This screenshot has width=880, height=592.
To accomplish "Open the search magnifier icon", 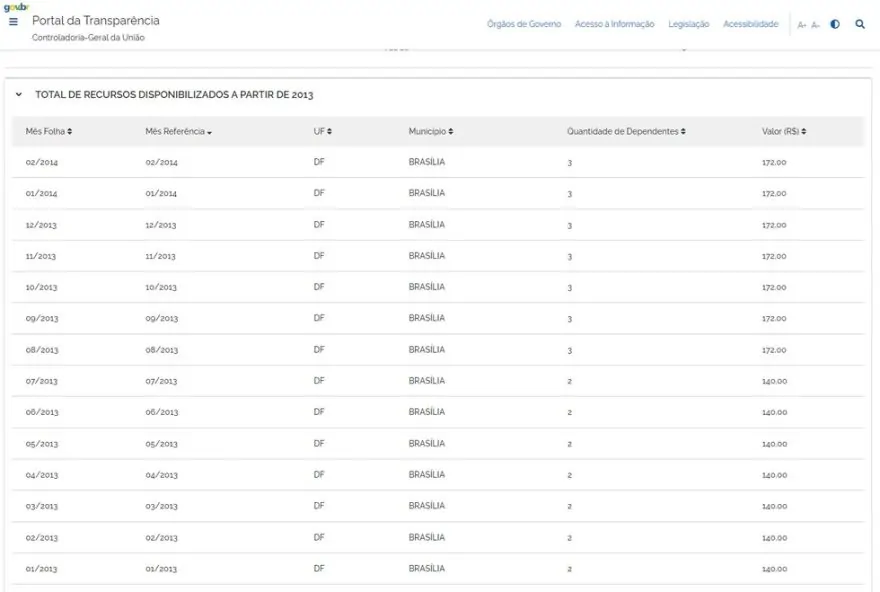I will coord(860,24).
